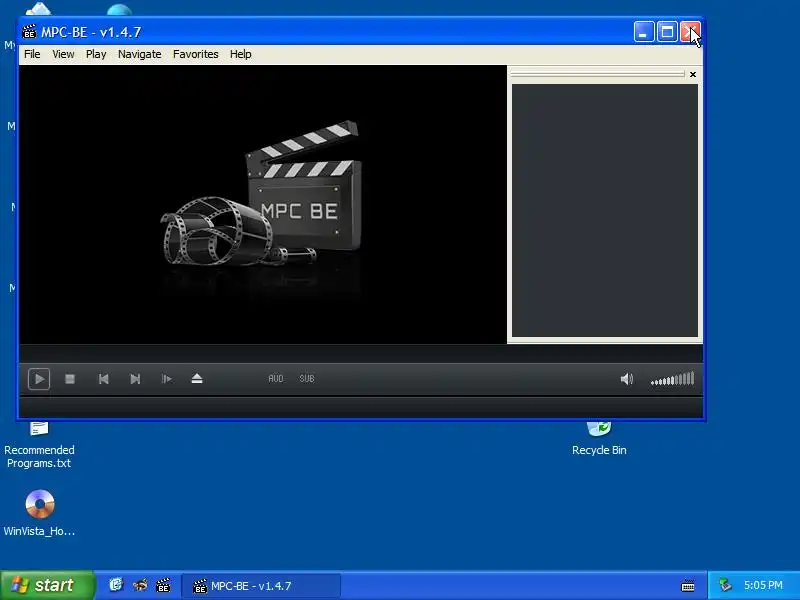The image size is (800, 600).
Task: Select the Recommended Programs.txt desktop file
Action: click(x=39, y=445)
